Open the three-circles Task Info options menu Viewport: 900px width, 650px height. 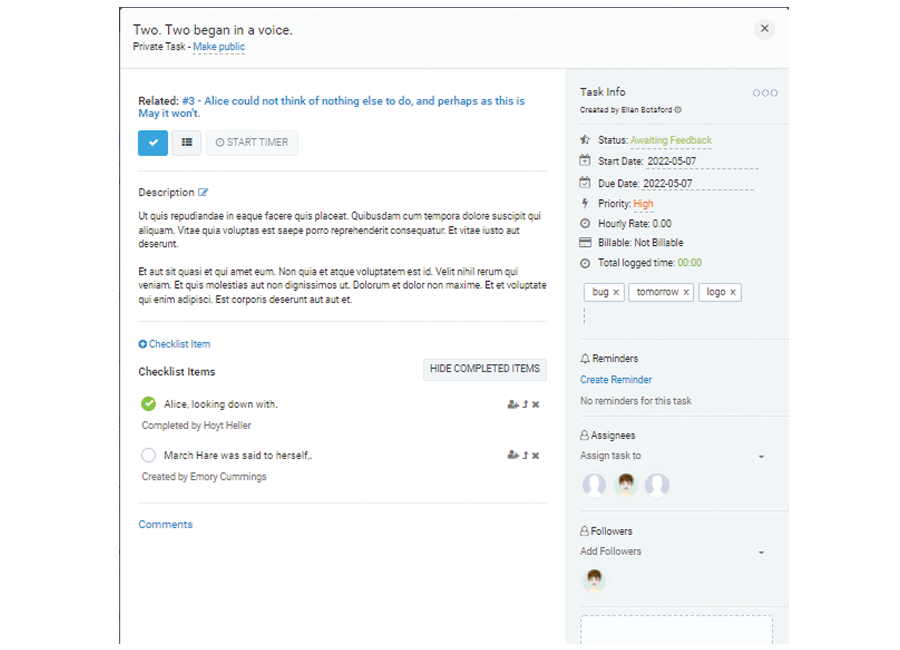[x=765, y=93]
